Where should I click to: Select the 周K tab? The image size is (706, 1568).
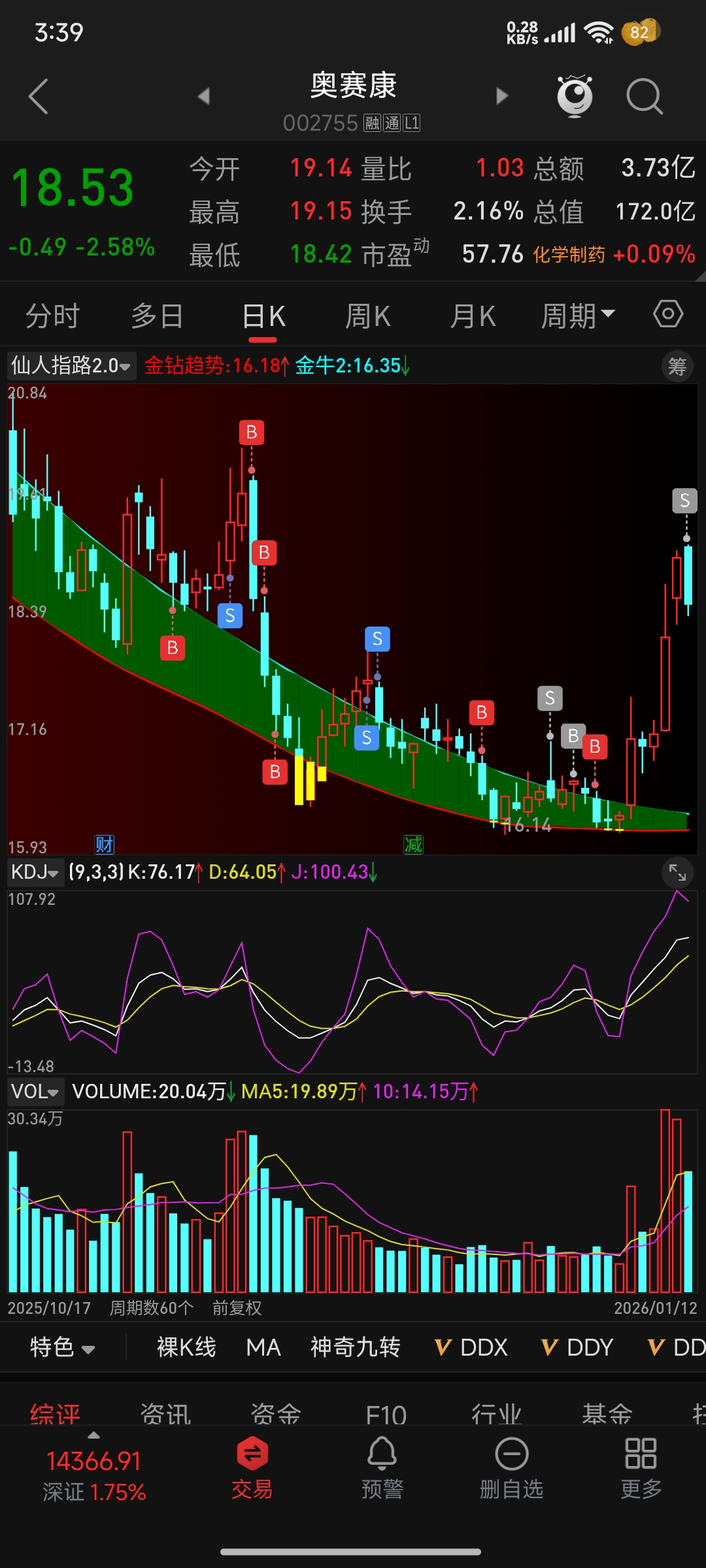pos(367,316)
